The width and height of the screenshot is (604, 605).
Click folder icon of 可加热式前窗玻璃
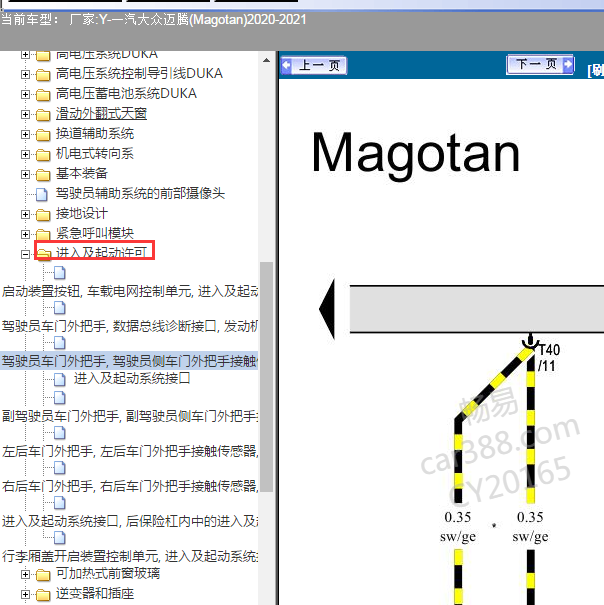43,575
